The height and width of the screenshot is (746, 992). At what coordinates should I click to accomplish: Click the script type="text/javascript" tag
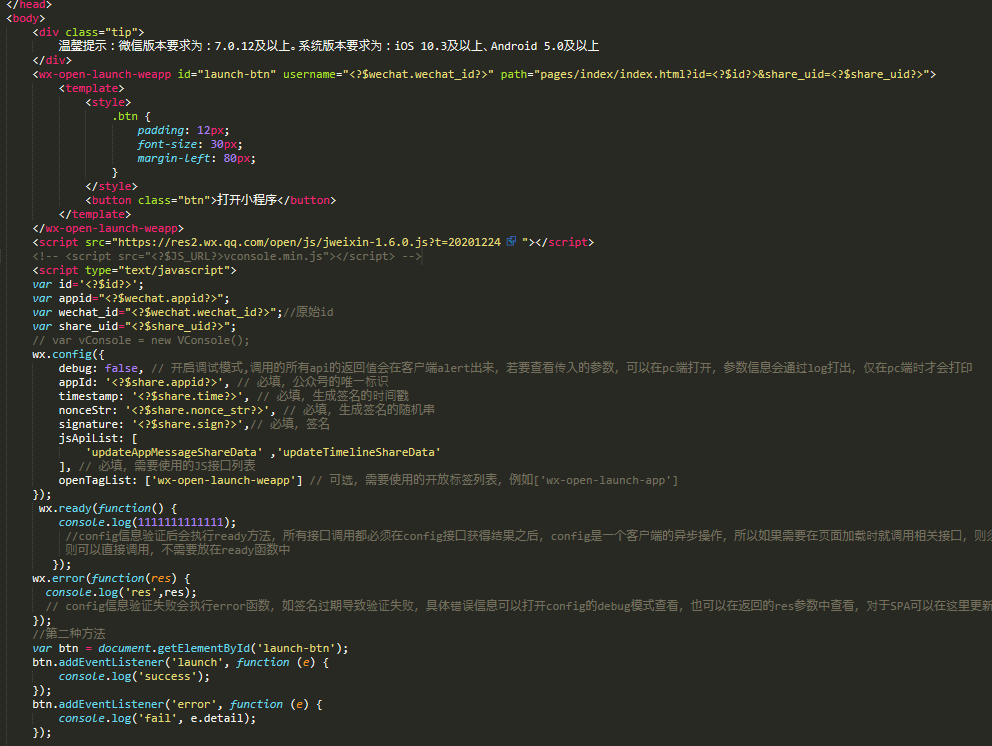[x=135, y=270]
